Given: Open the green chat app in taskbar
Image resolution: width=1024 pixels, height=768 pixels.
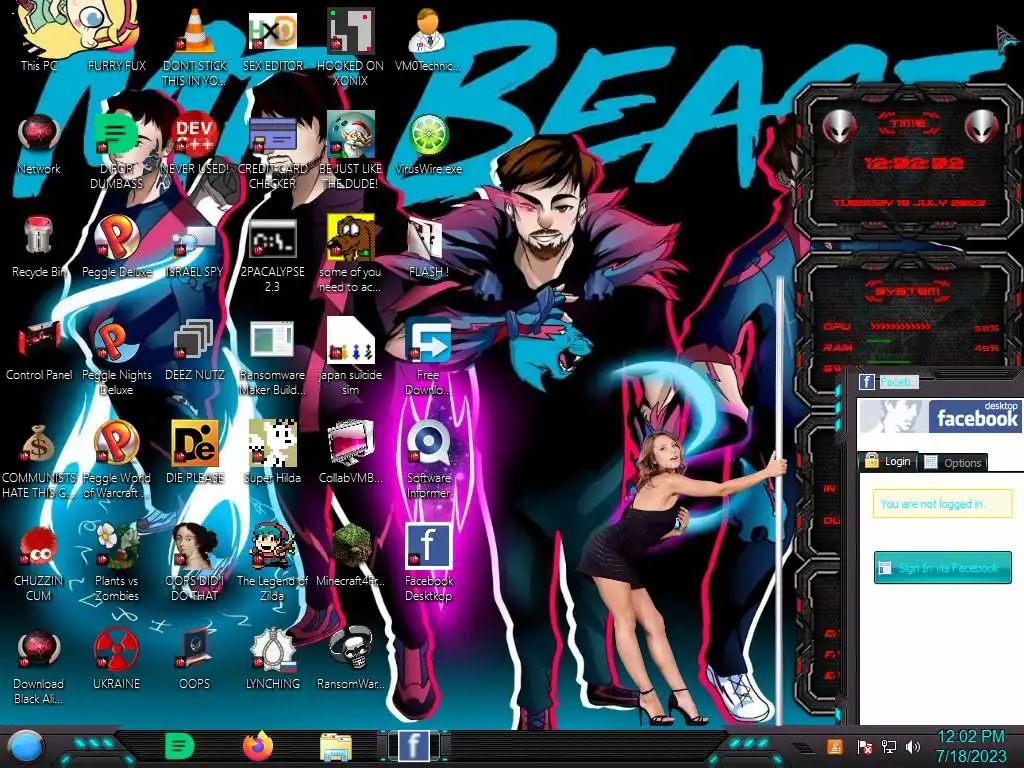Looking at the screenshot, I should [179, 746].
